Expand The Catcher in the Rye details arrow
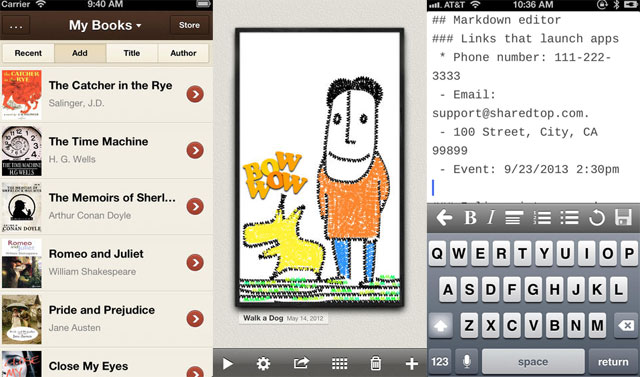The image size is (640, 377). click(195, 94)
